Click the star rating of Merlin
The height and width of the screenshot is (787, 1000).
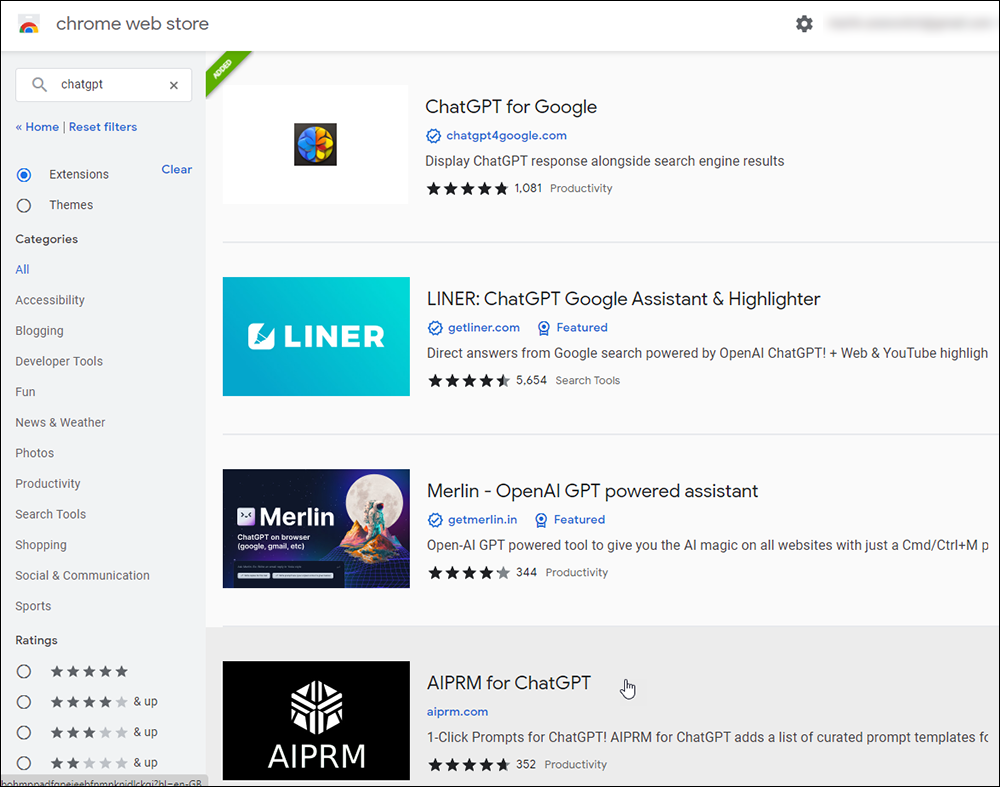[x=469, y=573]
